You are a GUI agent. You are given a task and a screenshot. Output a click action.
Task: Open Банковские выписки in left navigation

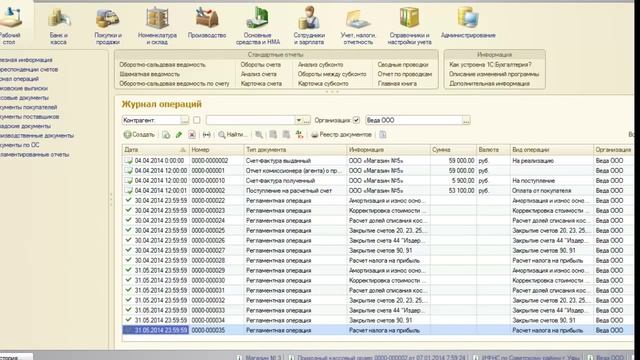coord(24,88)
